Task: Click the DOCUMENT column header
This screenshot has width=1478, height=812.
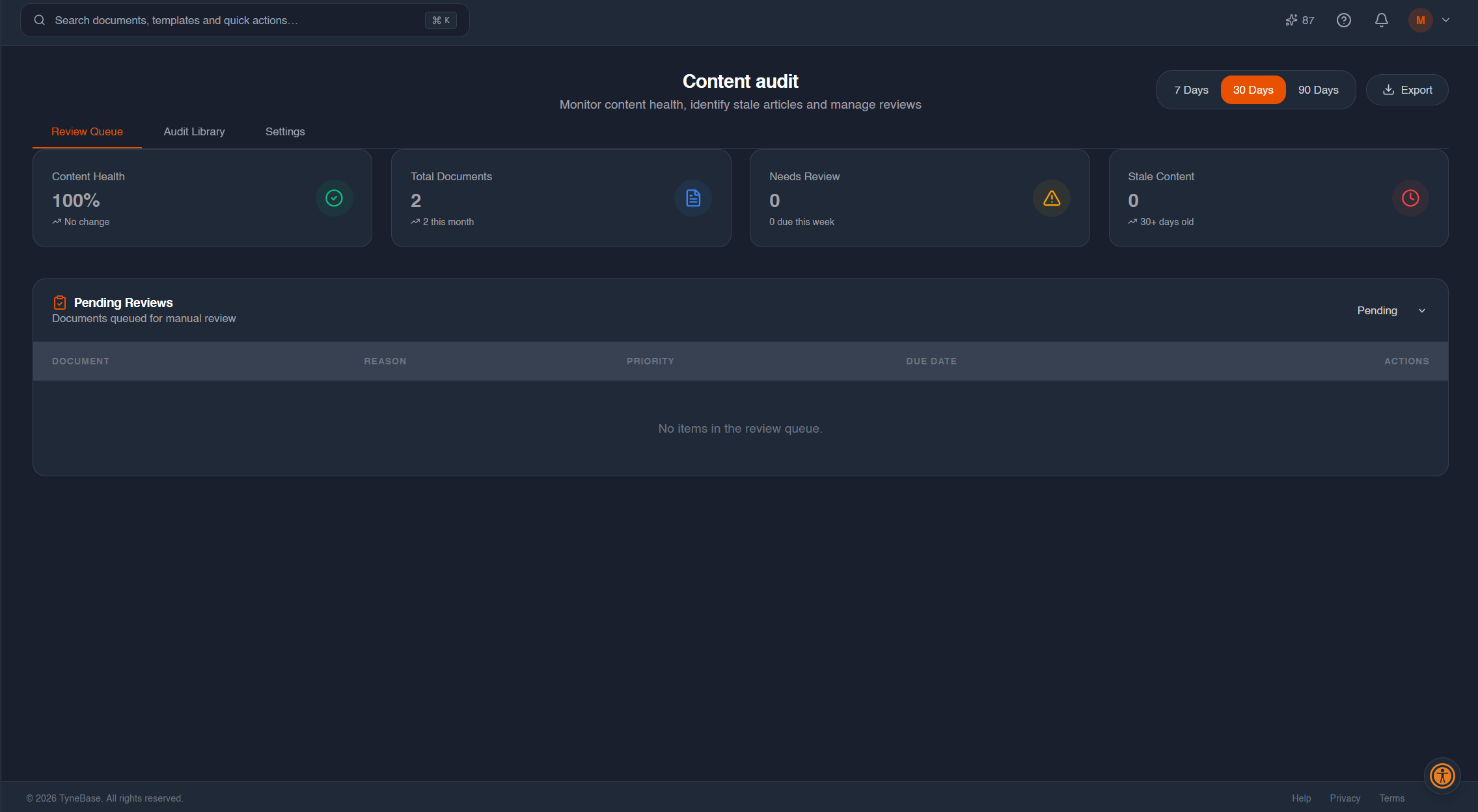Action: click(81, 361)
